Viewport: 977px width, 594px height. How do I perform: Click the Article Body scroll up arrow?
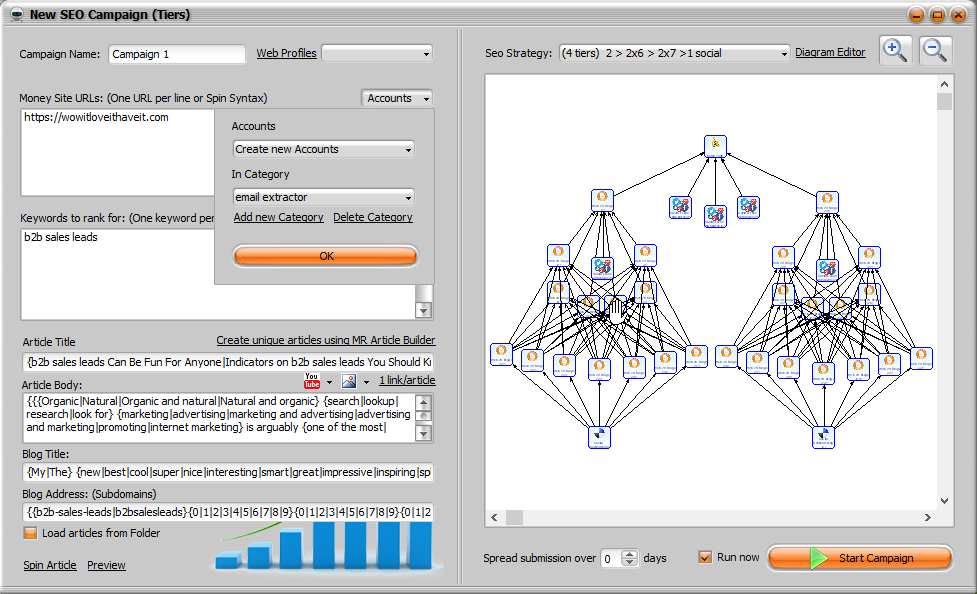point(424,402)
